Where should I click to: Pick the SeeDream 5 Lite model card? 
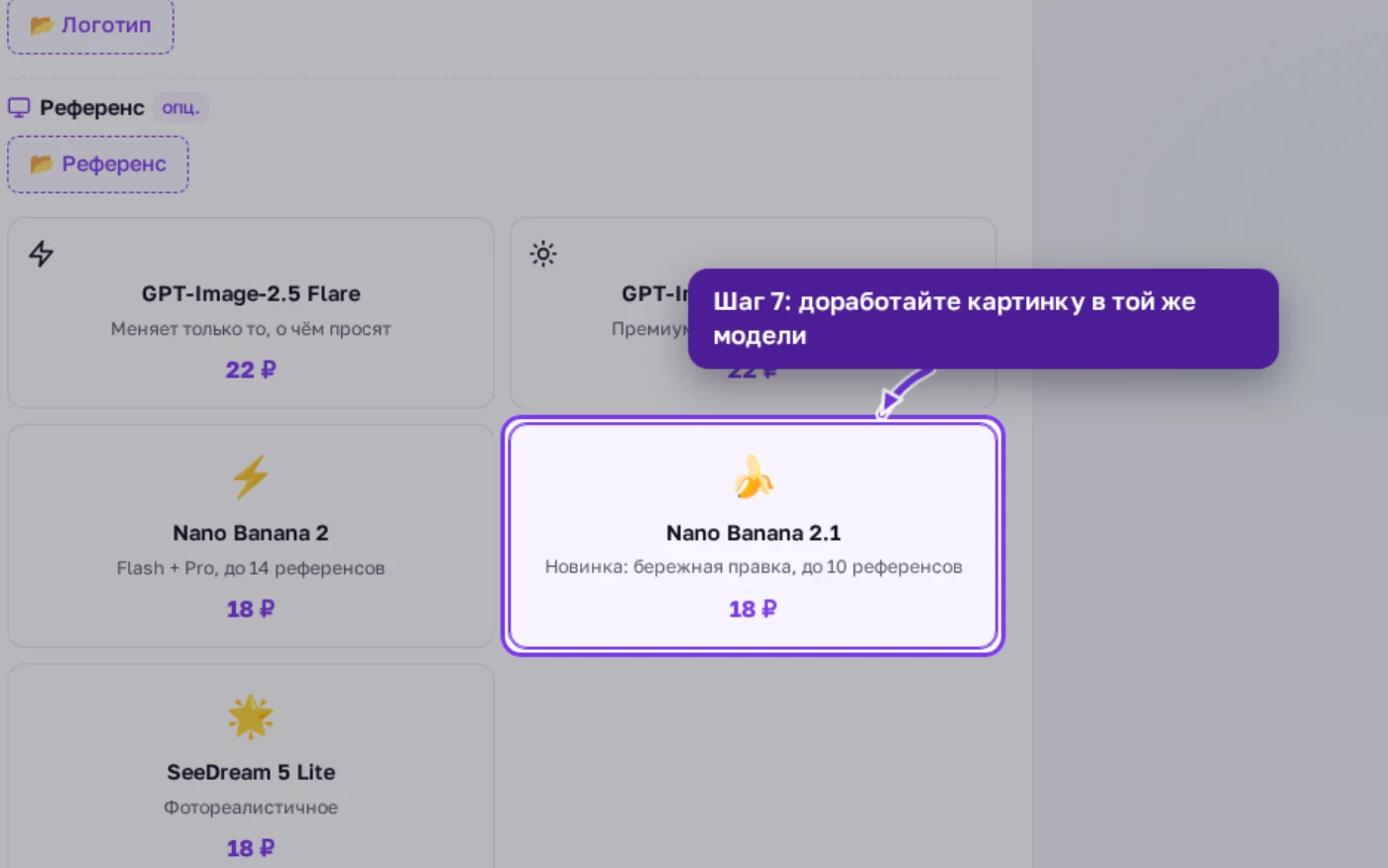pyautogui.click(x=251, y=766)
